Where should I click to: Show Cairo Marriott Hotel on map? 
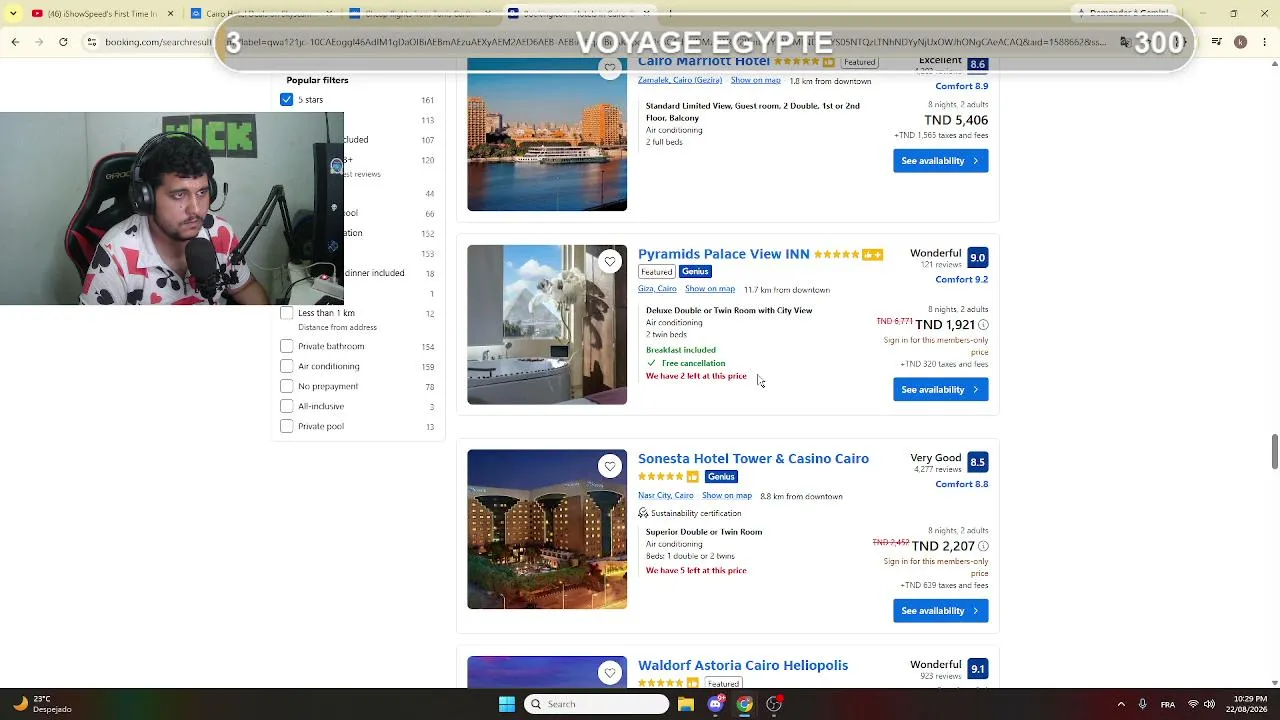[x=756, y=80]
